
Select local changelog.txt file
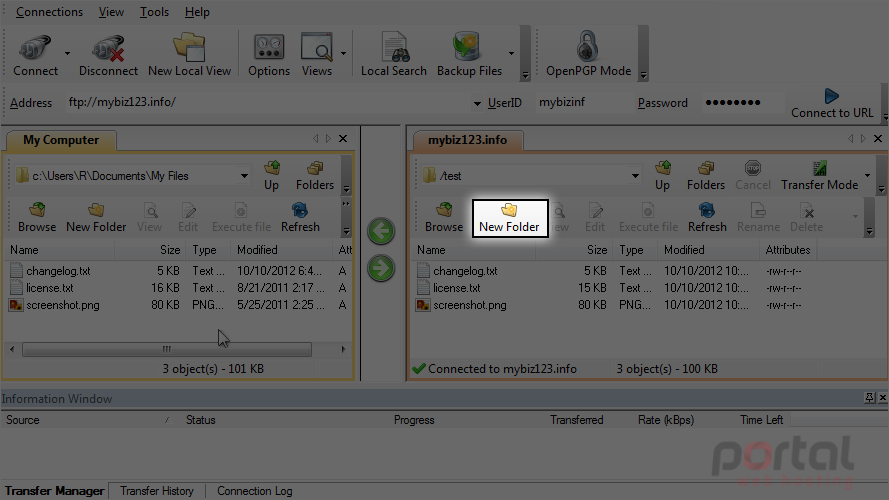pyautogui.click(x=58, y=271)
